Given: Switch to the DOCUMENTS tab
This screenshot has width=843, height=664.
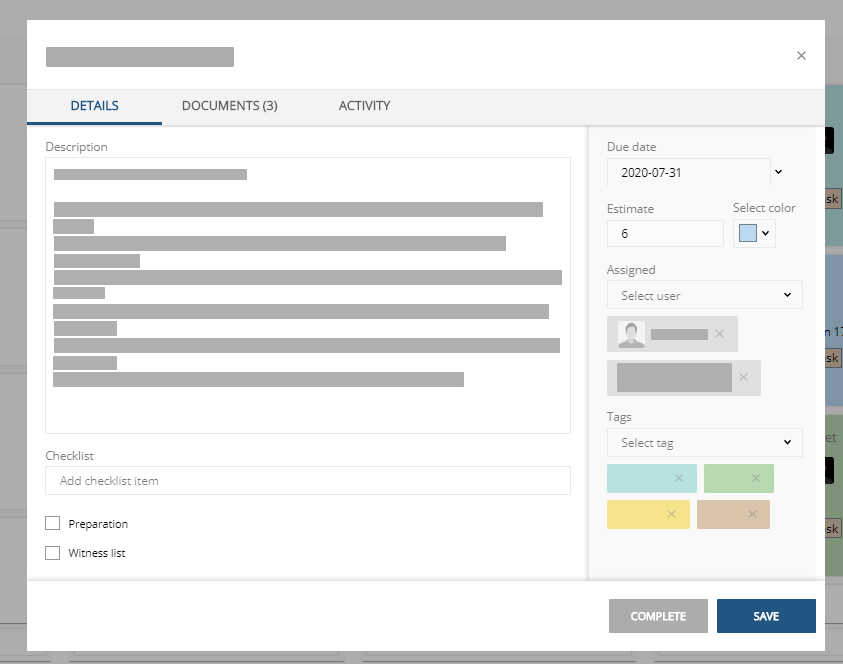Looking at the screenshot, I should [x=229, y=105].
